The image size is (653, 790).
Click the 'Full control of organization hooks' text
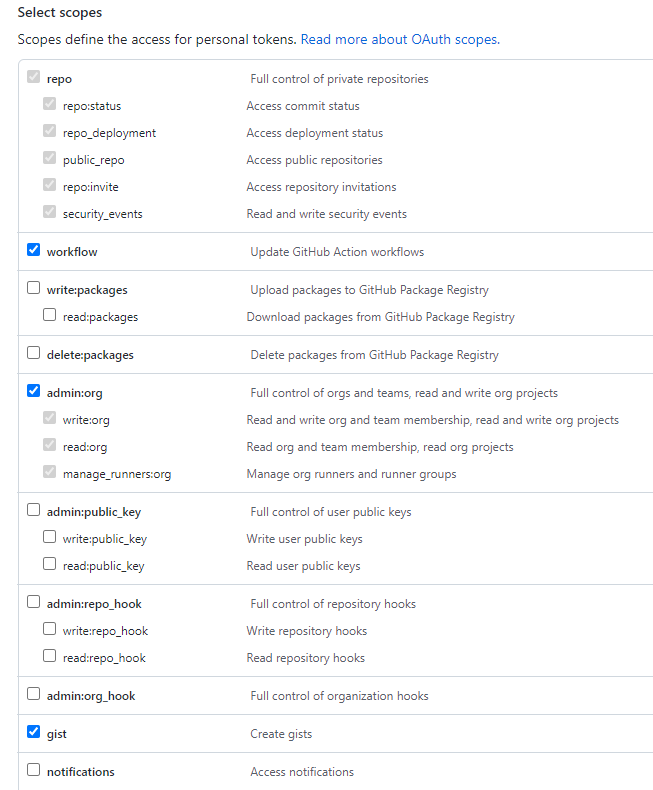(x=339, y=696)
